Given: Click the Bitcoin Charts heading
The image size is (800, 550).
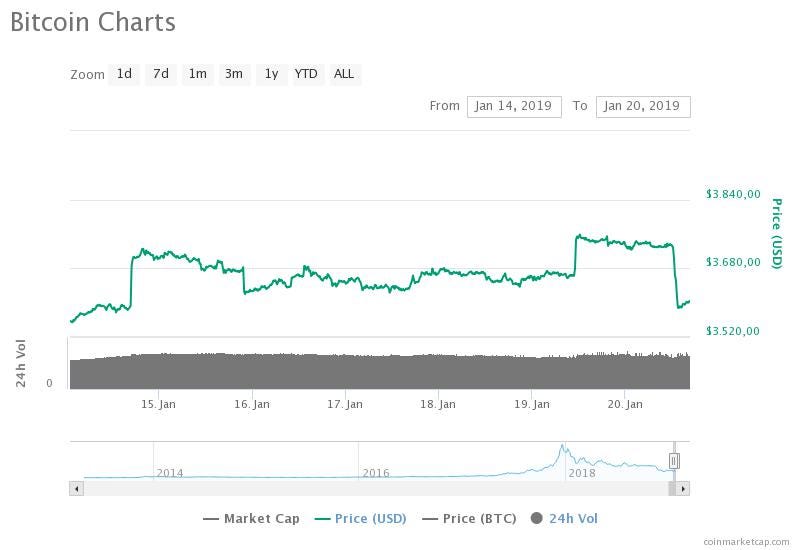Looking at the screenshot, I should click(x=93, y=22).
